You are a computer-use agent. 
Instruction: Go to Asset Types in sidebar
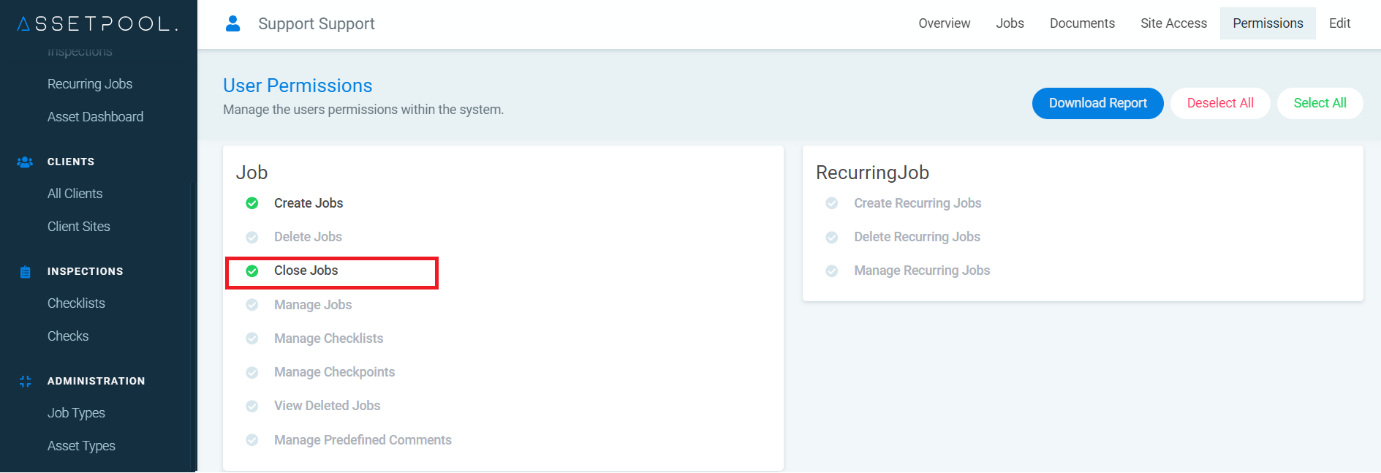[81, 446]
